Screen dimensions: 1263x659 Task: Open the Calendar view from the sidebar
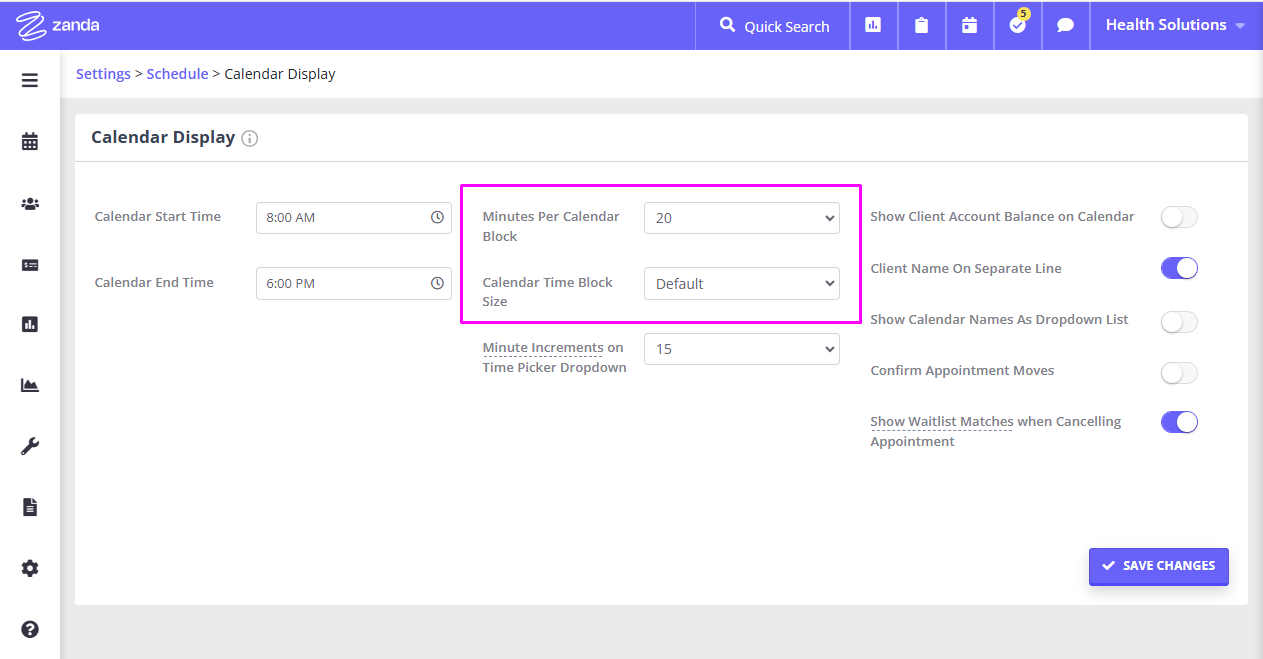(29, 141)
